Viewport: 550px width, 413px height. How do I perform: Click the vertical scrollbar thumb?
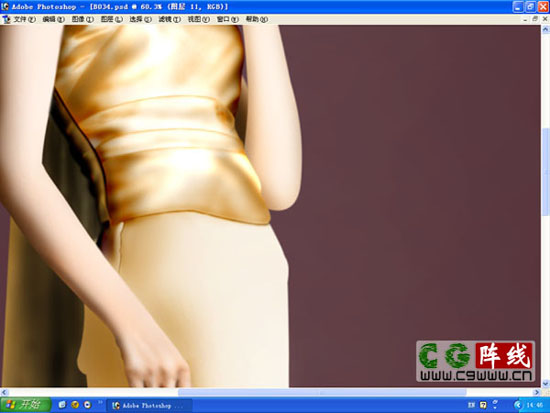pos(545,172)
